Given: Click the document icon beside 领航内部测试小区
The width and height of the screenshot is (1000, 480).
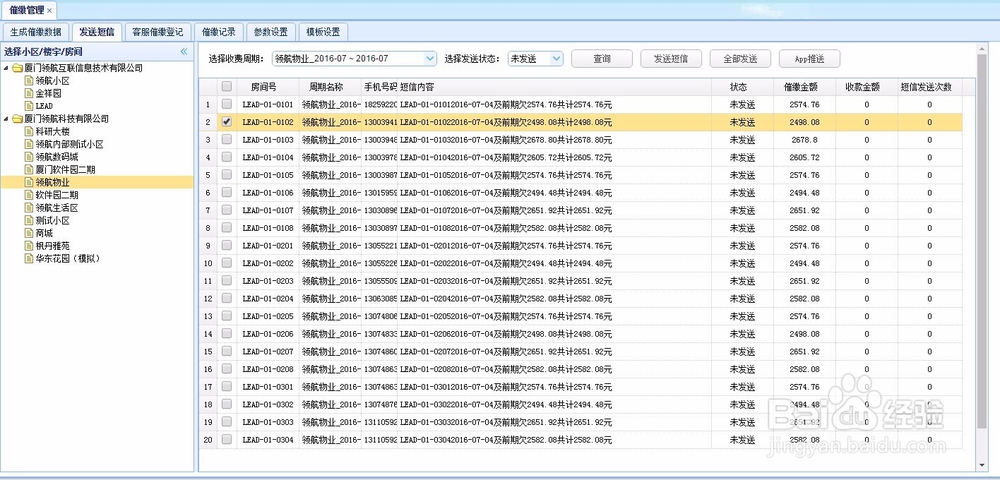Looking at the screenshot, I should click(29, 144).
